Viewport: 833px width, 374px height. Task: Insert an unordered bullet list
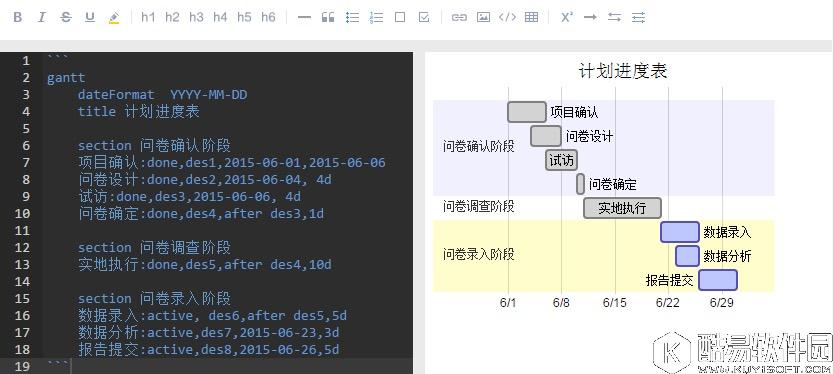pyautogui.click(x=352, y=18)
